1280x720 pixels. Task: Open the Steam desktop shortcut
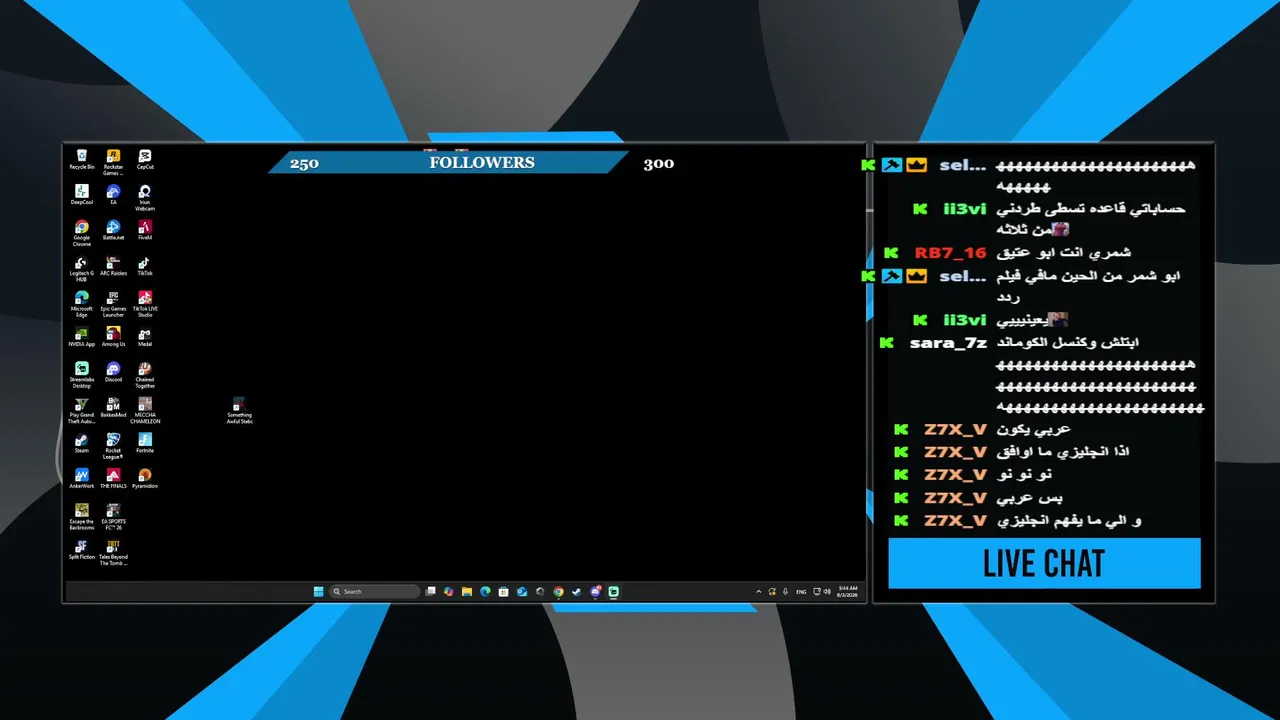tap(82, 443)
